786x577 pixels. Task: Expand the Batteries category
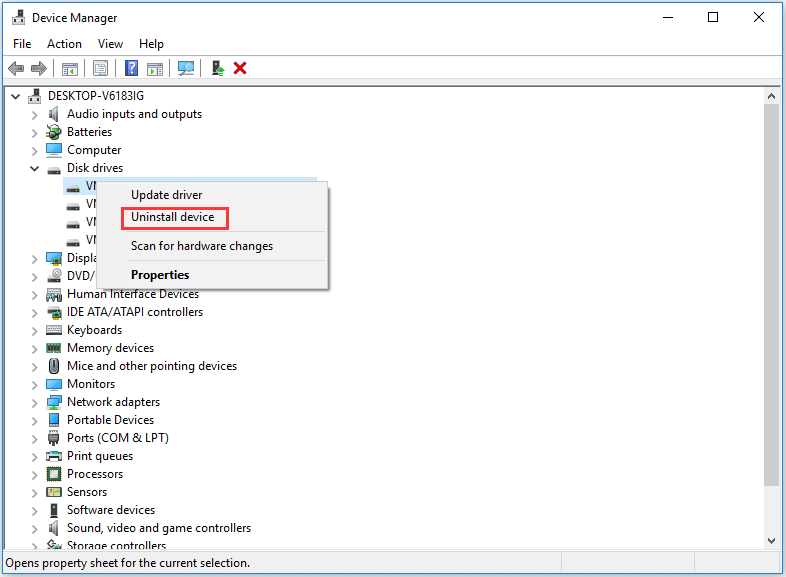click(34, 133)
